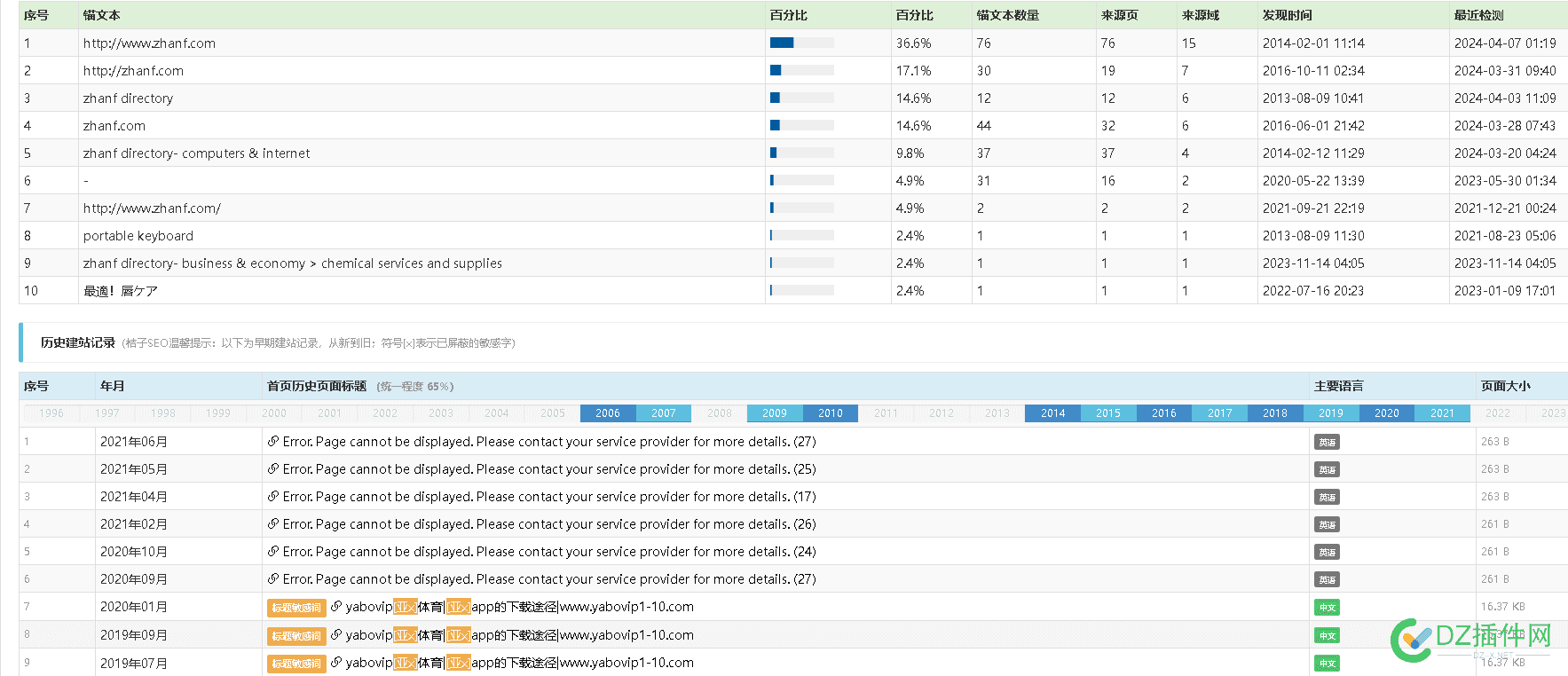The width and height of the screenshot is (1568, 676).
Task: Select year 2010 in the history timeline
Action: pyautogui.click(x=831, y=413)
